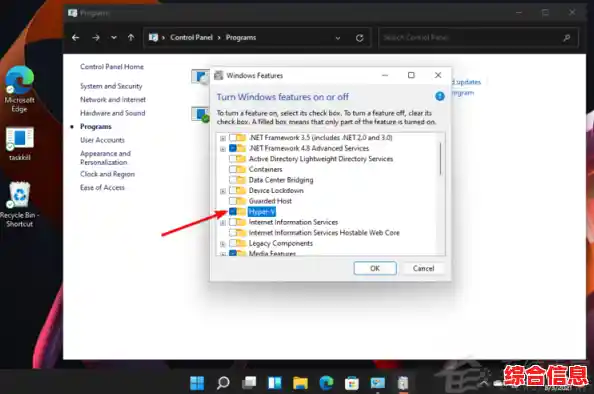Click the Containers folder icon
The height and width of the screenshot is (394, 594).
click(241, 169)
